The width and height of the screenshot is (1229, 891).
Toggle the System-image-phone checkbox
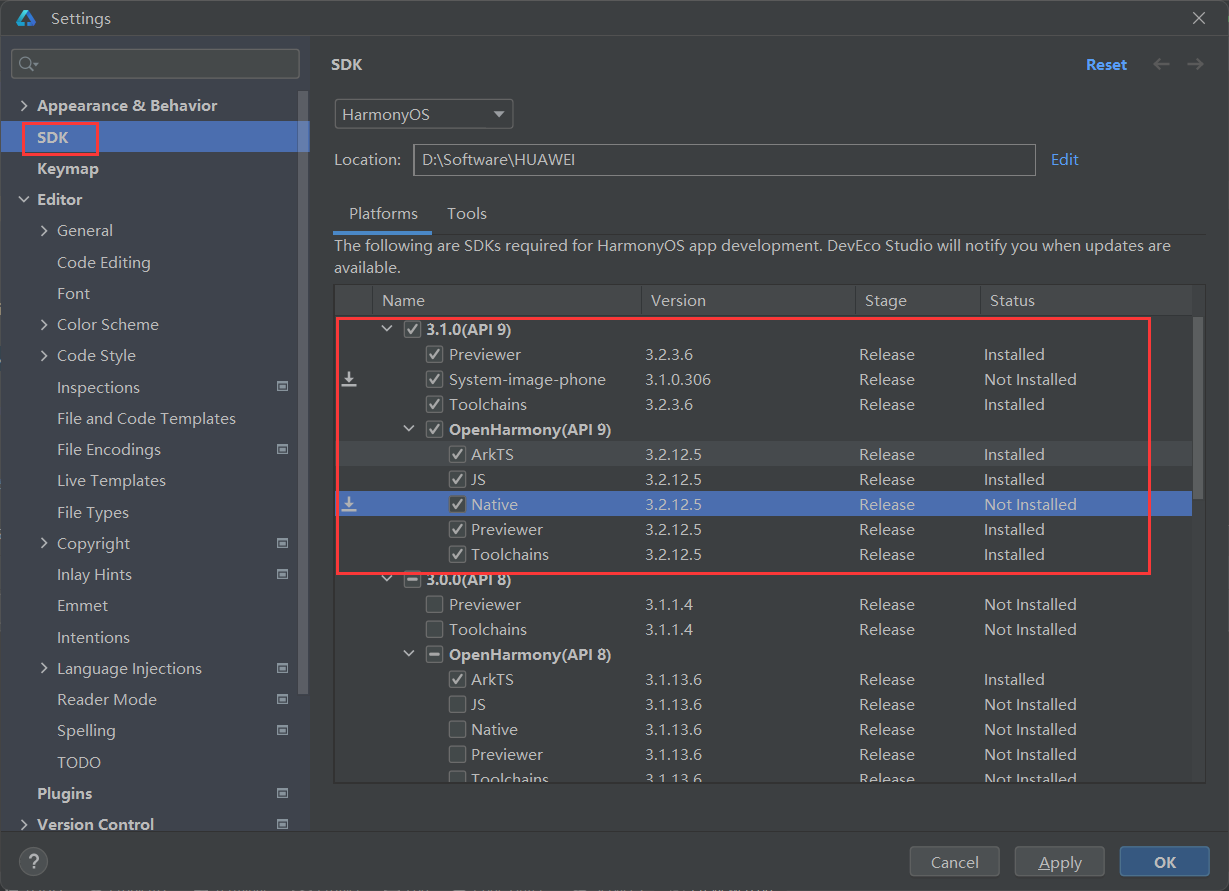tap(434, 379)
